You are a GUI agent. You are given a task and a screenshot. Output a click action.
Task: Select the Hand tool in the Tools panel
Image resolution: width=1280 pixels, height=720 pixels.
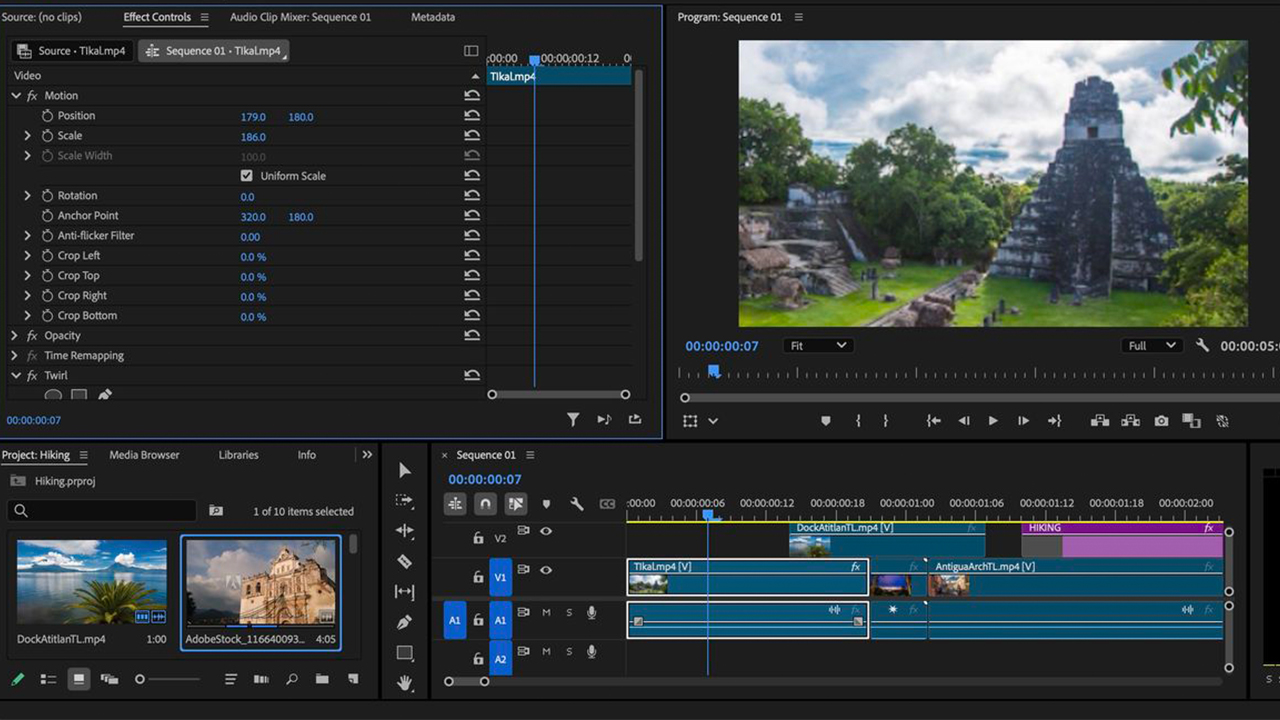[x=405, y=684]
